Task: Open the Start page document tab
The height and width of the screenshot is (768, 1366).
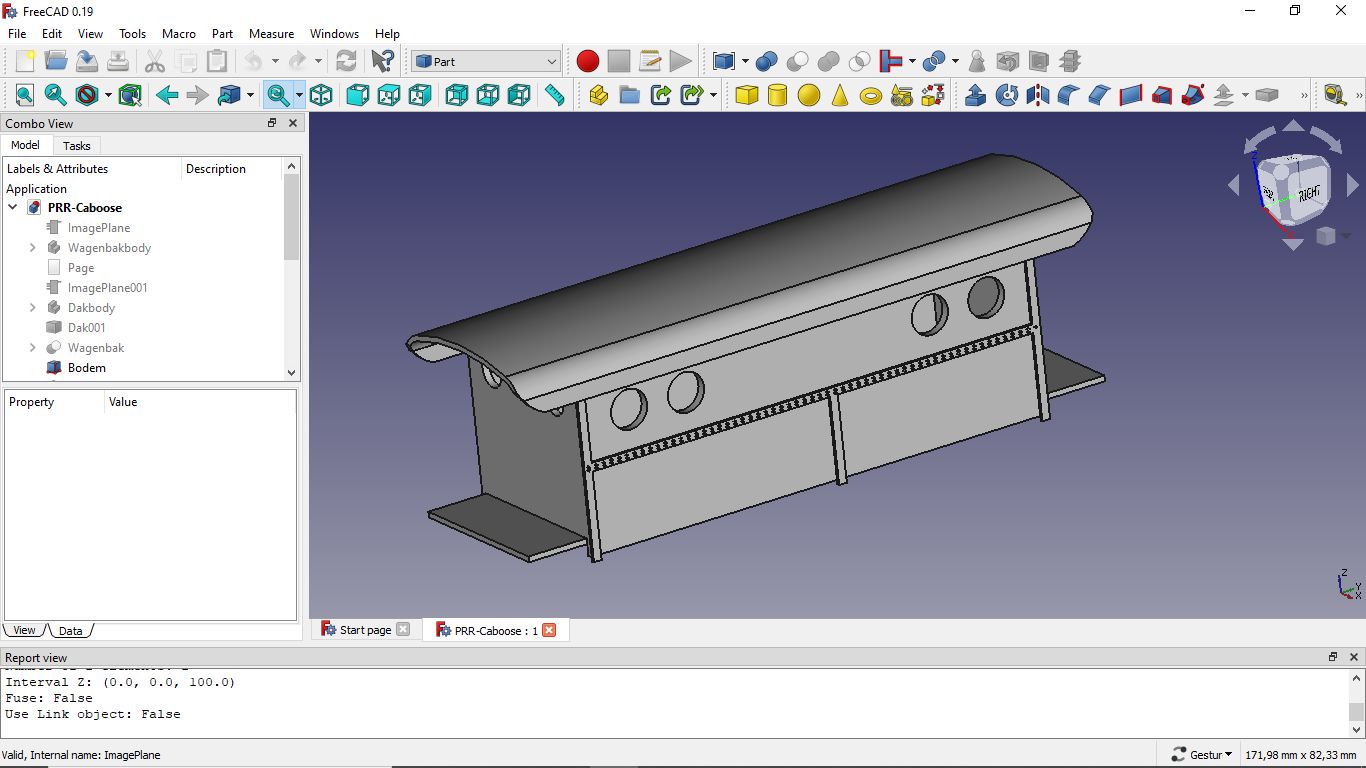Action: point(365,630)
